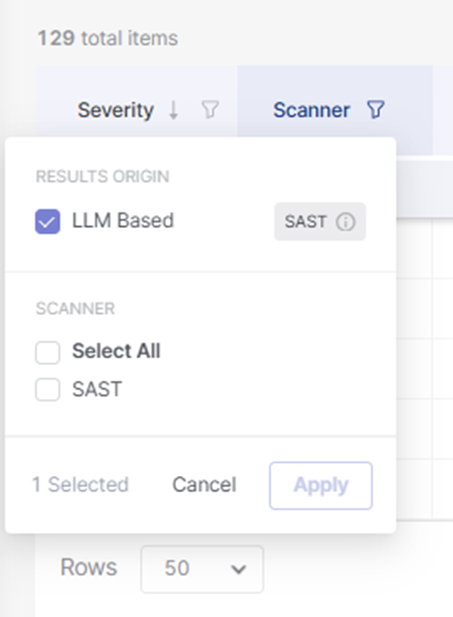Image resolution: width=453 pixels, height=617 pixels.
Task: Click the 1 Selected counter text
Action: [x=80, y=484]
